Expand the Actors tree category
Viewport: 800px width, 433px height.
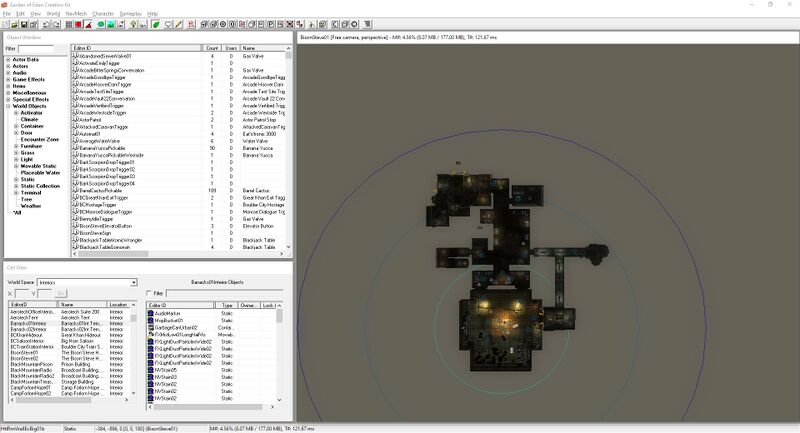[8, 66]
